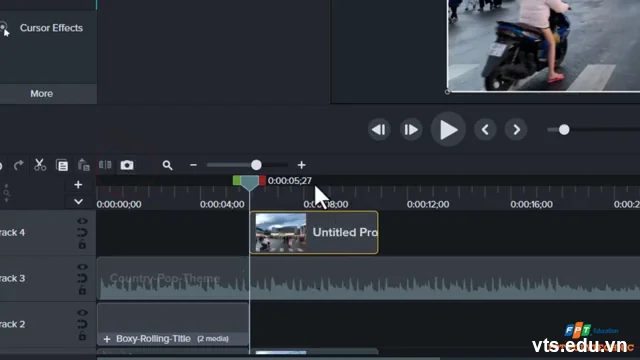Paste media with the paste icon

83,165
